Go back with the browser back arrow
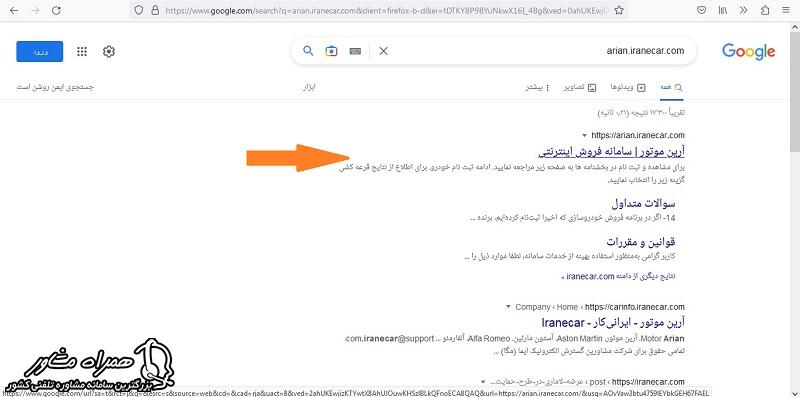Screen dimensions: 800x397 coord(14,10)
